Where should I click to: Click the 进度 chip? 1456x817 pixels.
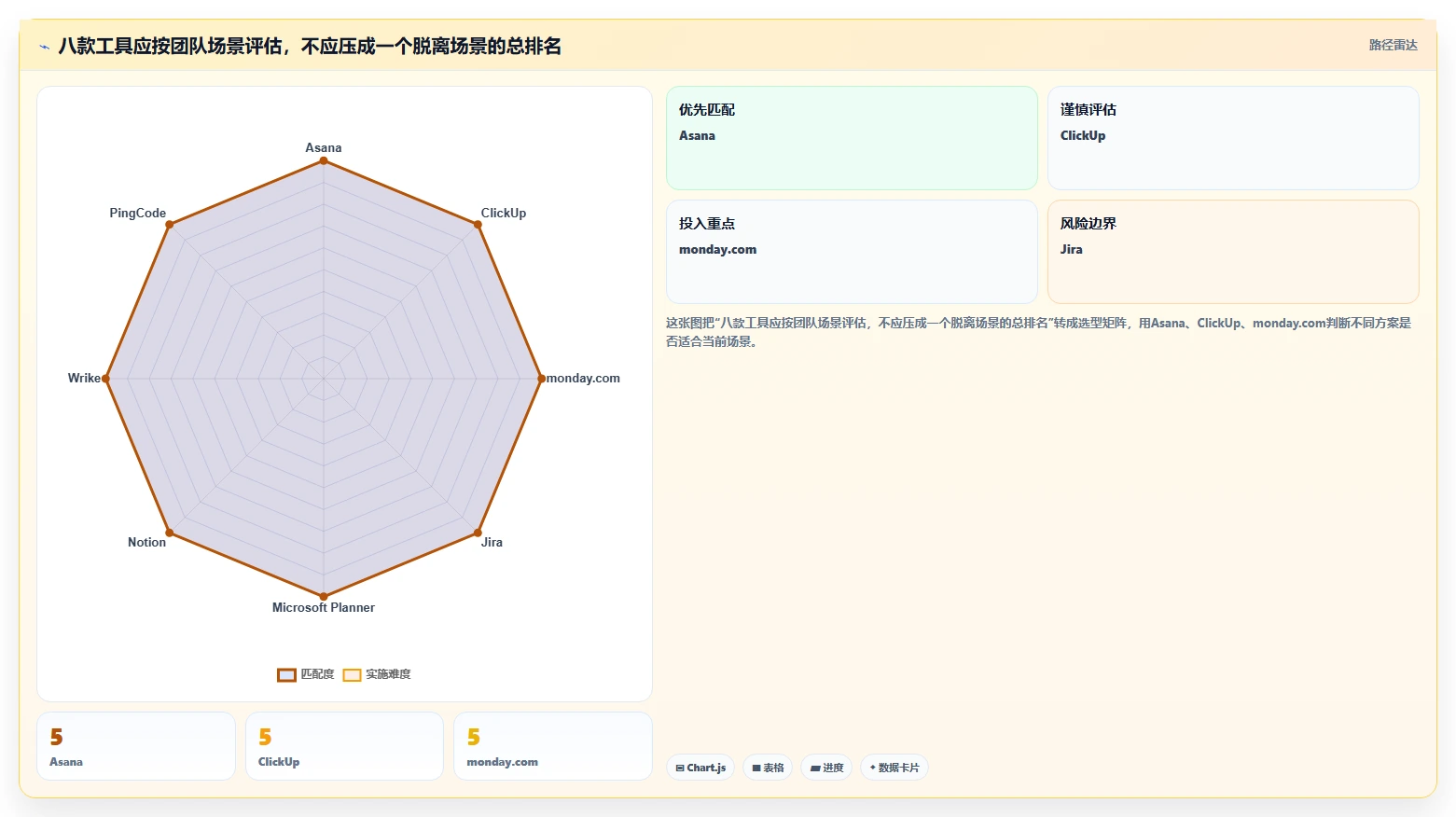(826, 768)
